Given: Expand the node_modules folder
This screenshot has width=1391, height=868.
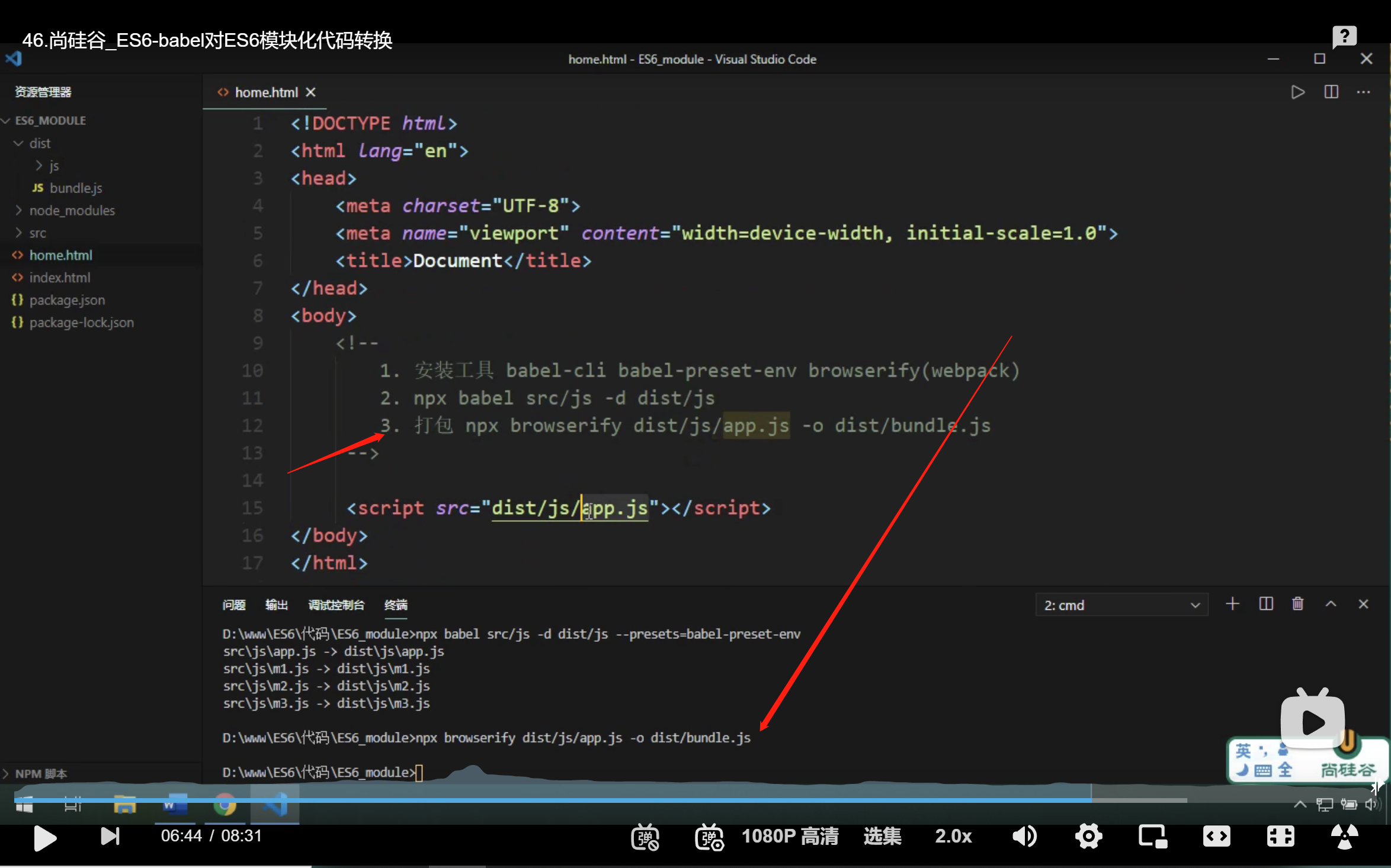Looking at the screenshot, I should (x=72, y=210).
